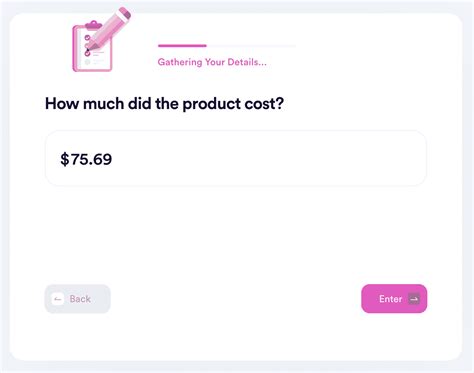Click the eraser tip of the pencil
This screenshot has width=474, height=373.
[x=125, y=13]
